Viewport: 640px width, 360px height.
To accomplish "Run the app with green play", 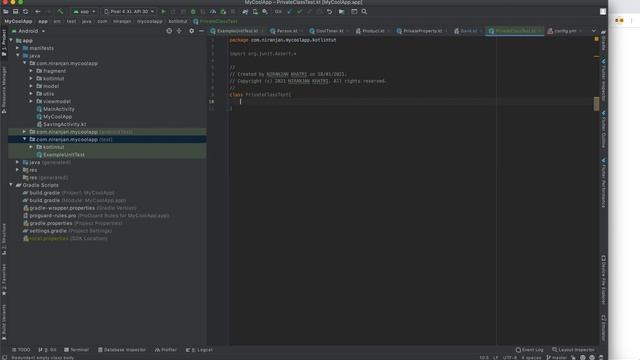I will click(x=163, y=12).
